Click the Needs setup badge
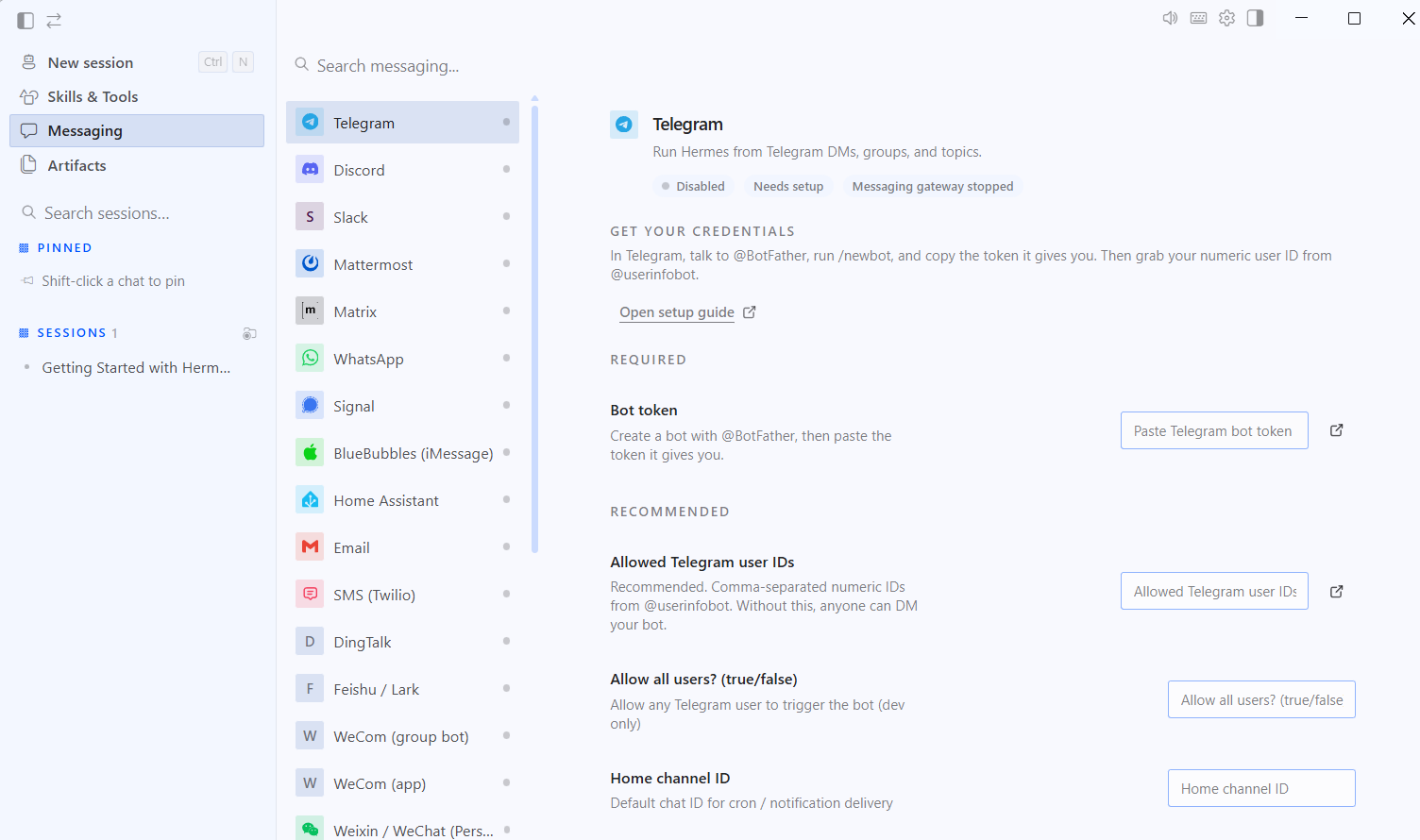The image size is (1420, 840). [788, 187]
